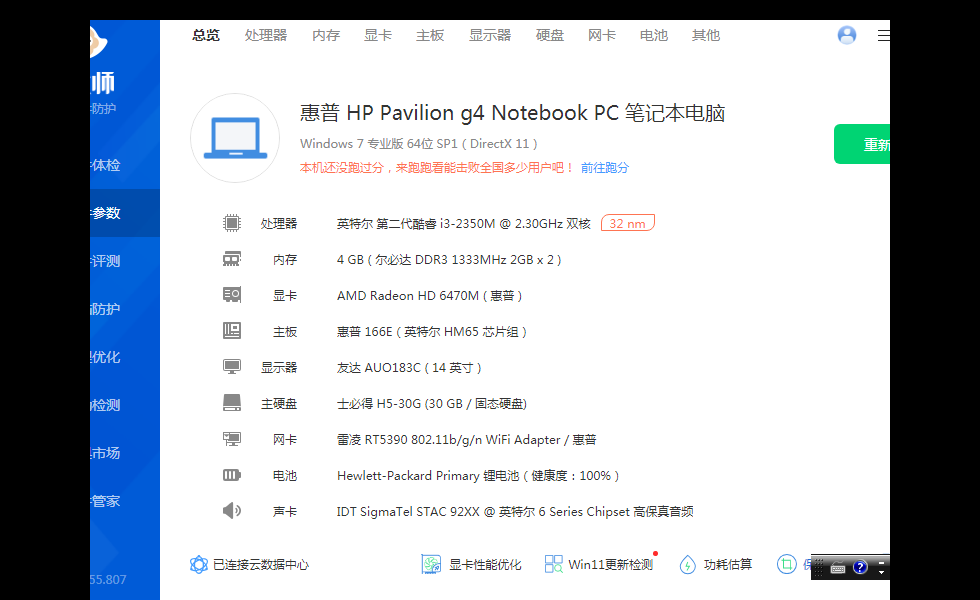Select the 友达 AUO183C display text
980x600 pixels.
pos(409,368)
